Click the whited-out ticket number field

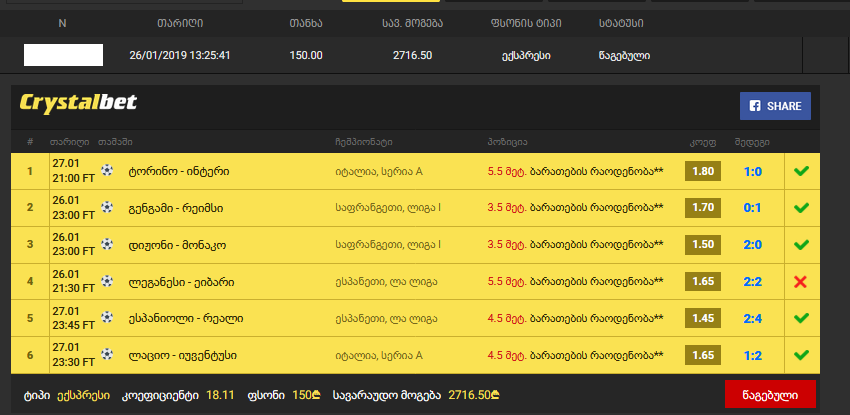tap(63, 55)
